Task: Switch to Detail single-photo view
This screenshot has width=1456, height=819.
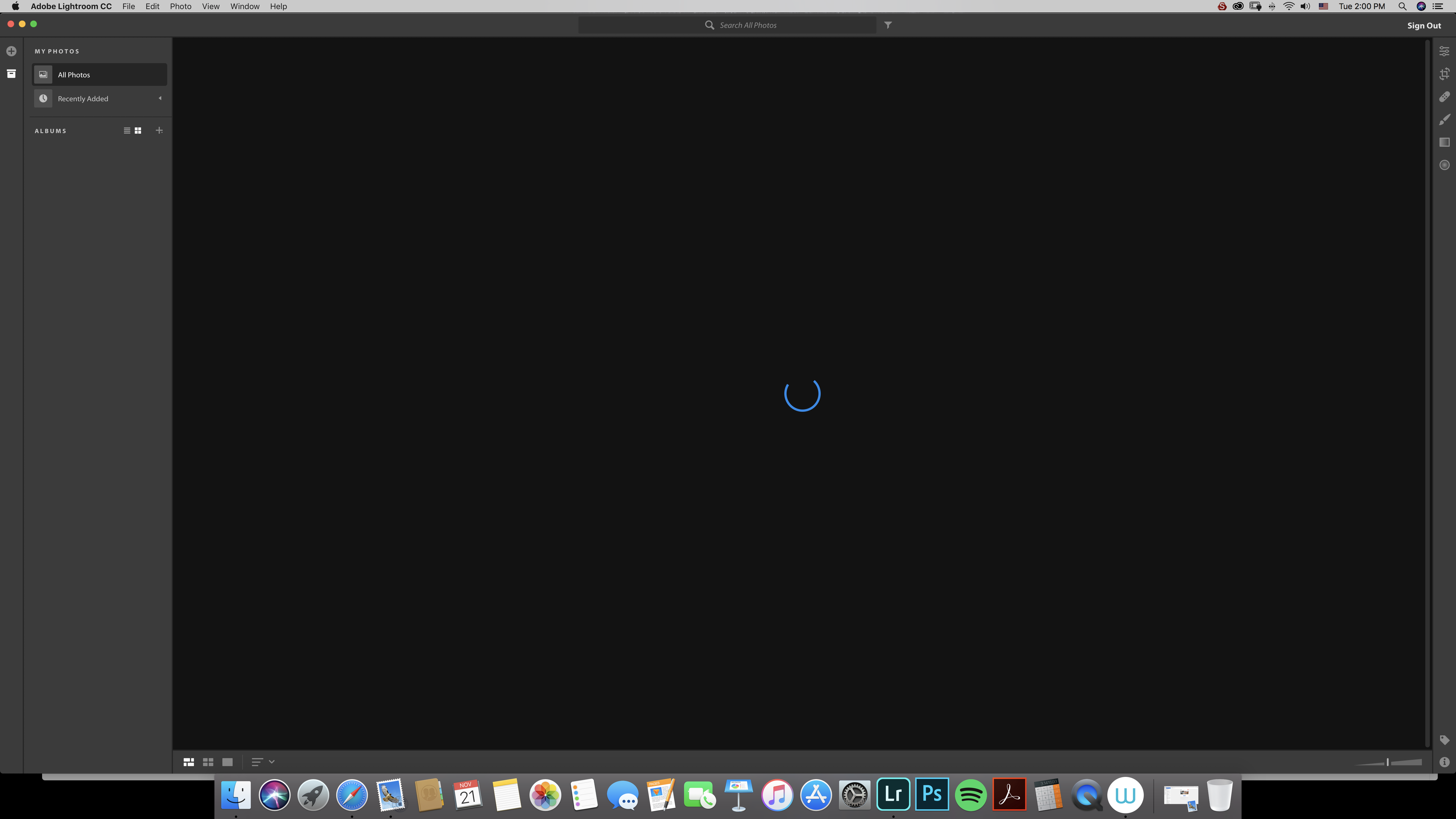Action: pyautogui.click(x=227, y=762)
